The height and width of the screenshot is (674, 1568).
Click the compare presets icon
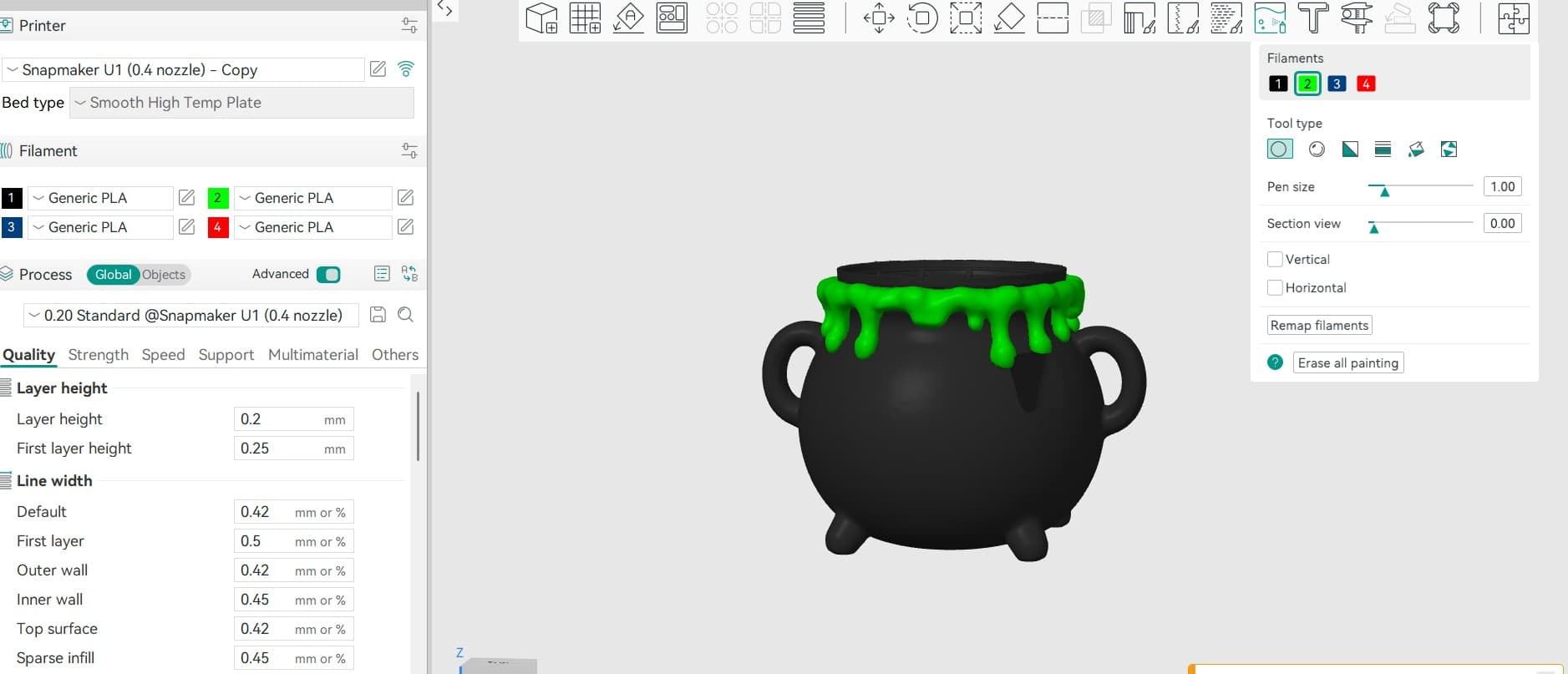(x=409, y=274)
